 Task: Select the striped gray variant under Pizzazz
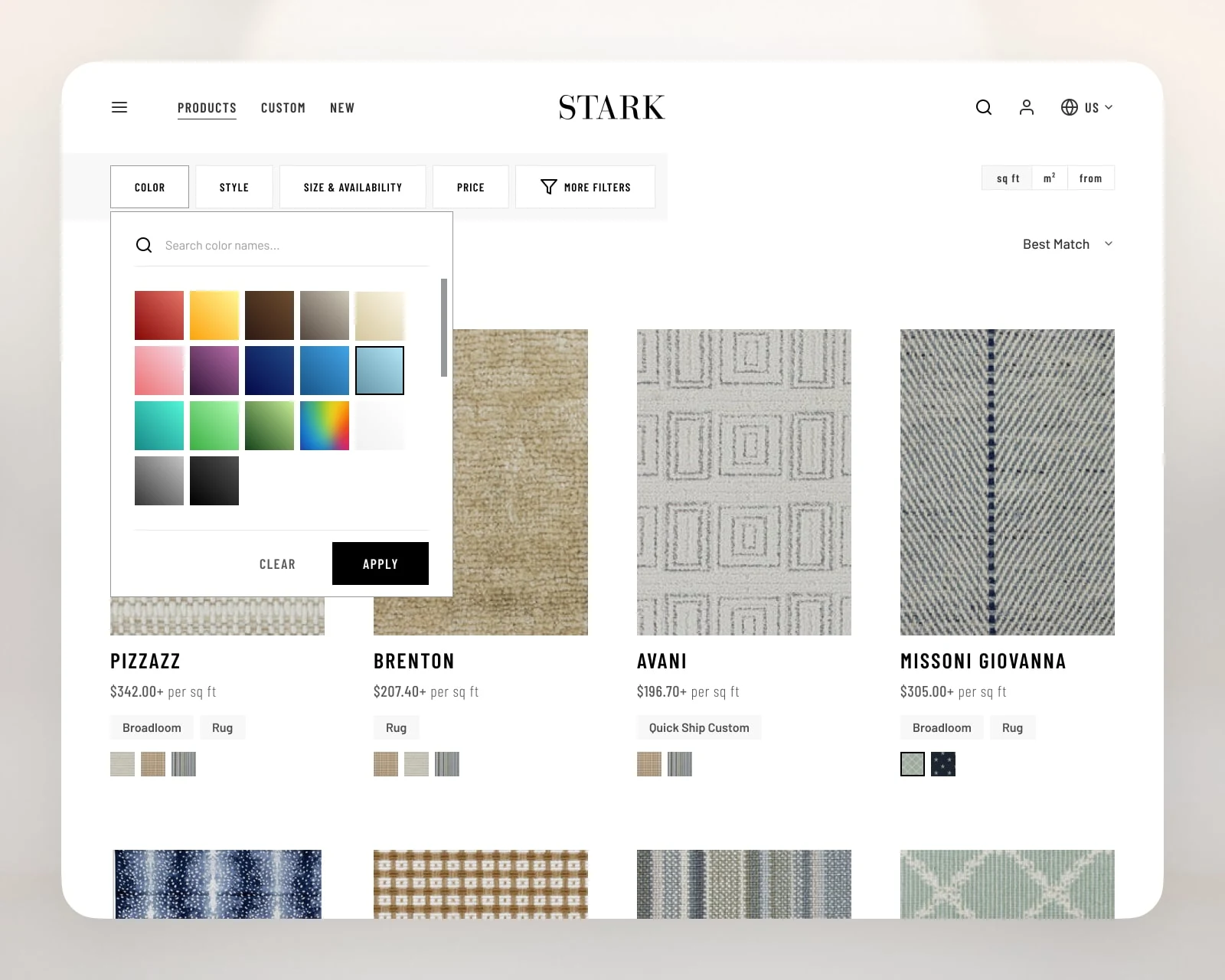(x=184, y=764)
